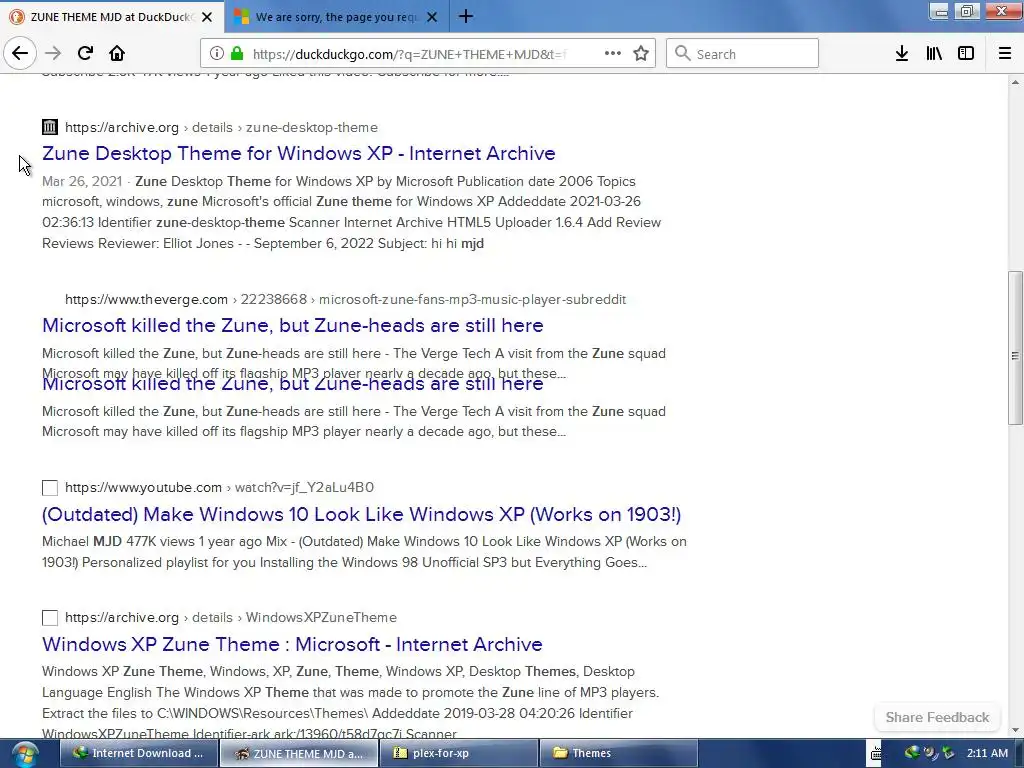Screen dimensions: 1024x768
Task: Reload the current DuckDuckGo page
Action: point(85,54)
